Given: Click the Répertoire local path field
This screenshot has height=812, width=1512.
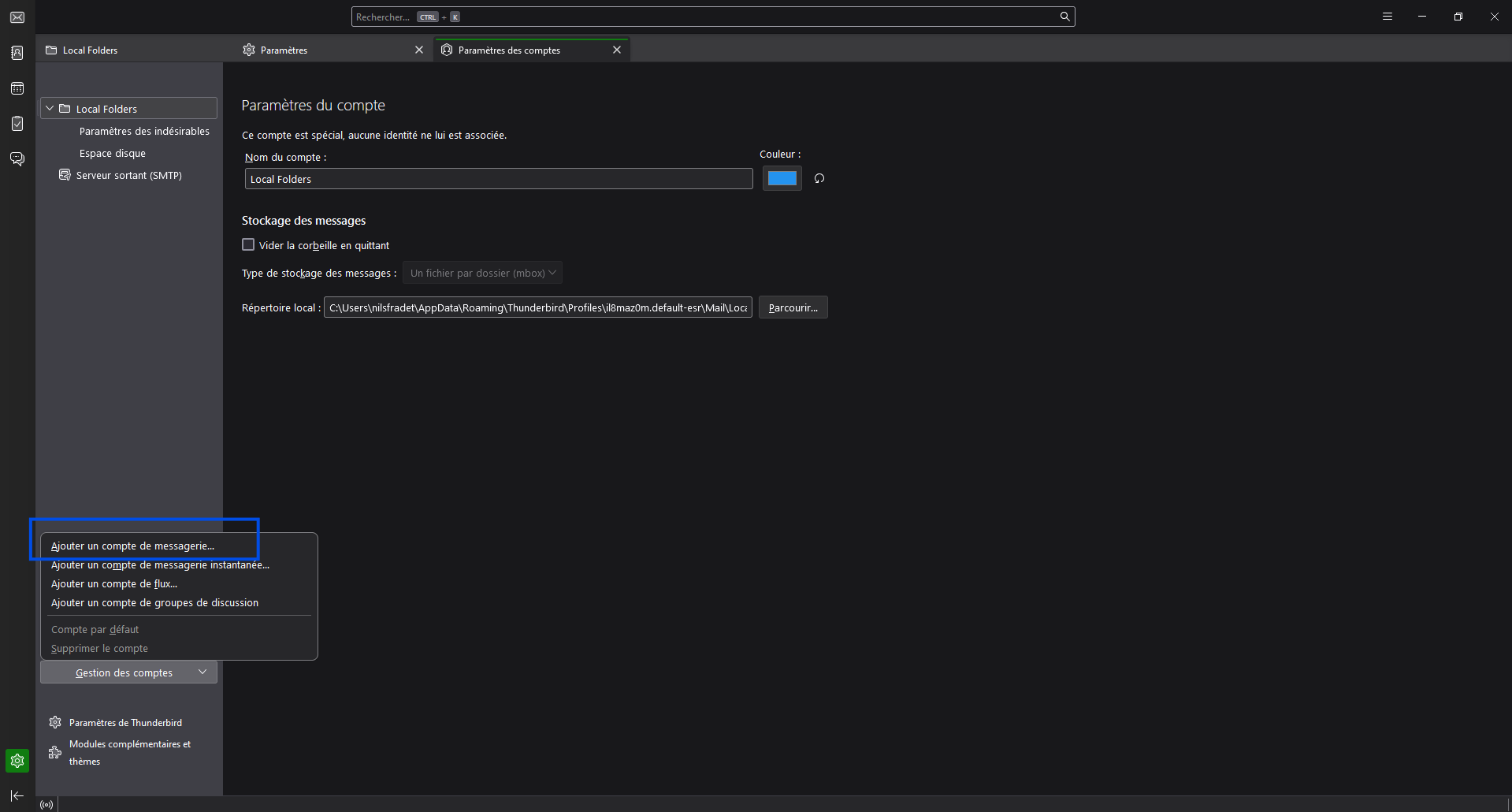Looking at the screenshot, I should [538, 307].
